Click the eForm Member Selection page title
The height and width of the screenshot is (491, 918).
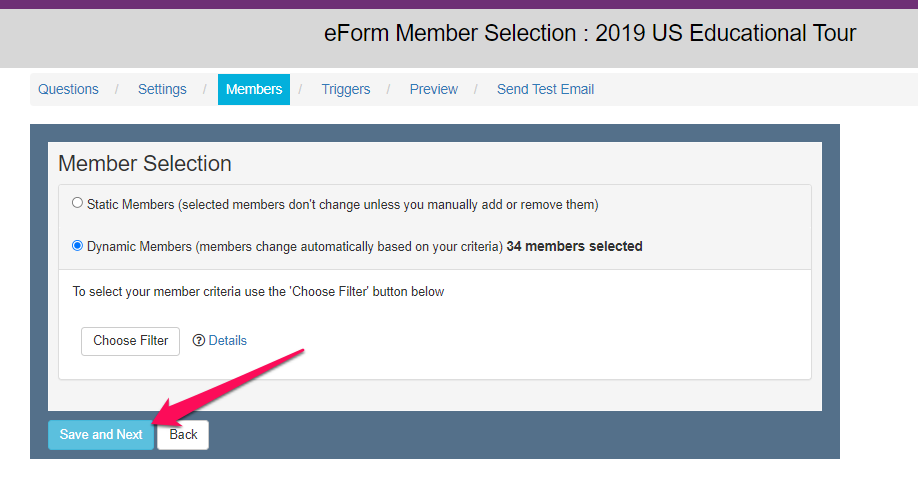(x=589, y=33)
